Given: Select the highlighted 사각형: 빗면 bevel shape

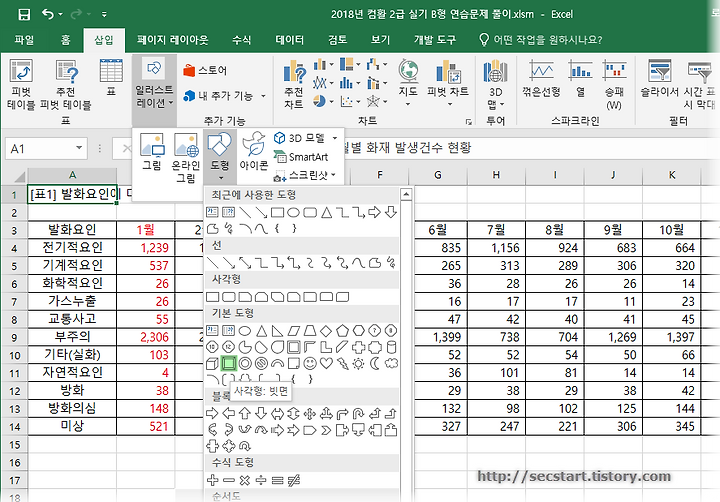Looking at the screenshot, I should [x=228, y=363].
